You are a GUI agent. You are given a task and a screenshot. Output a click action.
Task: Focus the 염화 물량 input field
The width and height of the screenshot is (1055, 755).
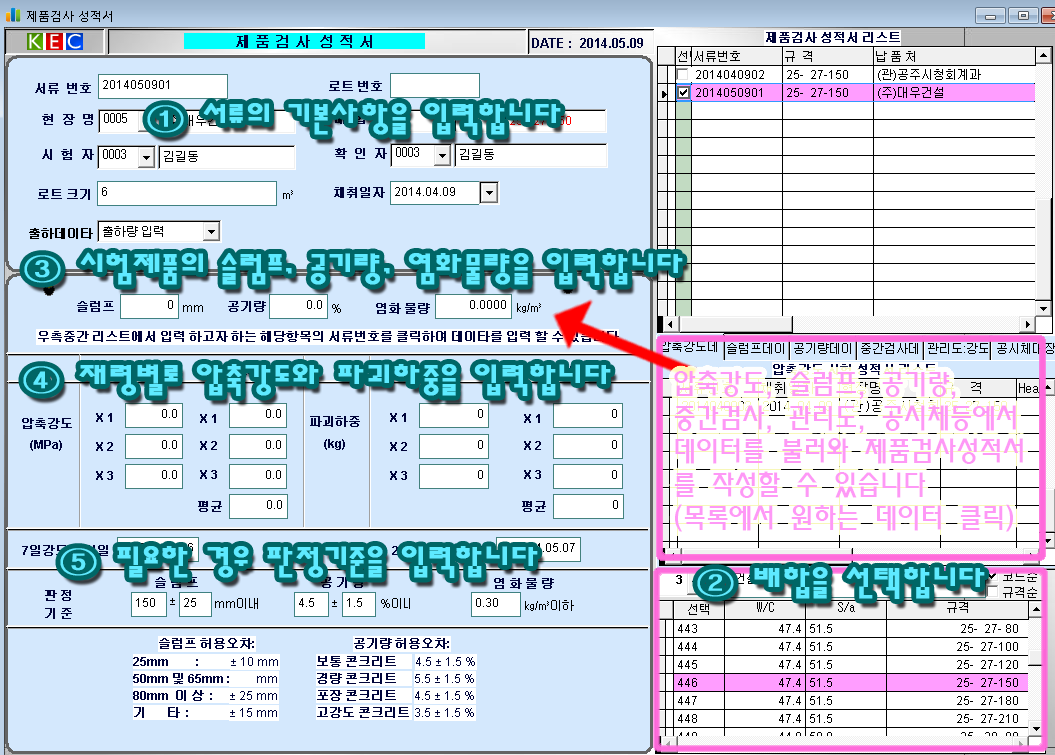(473, 306)
